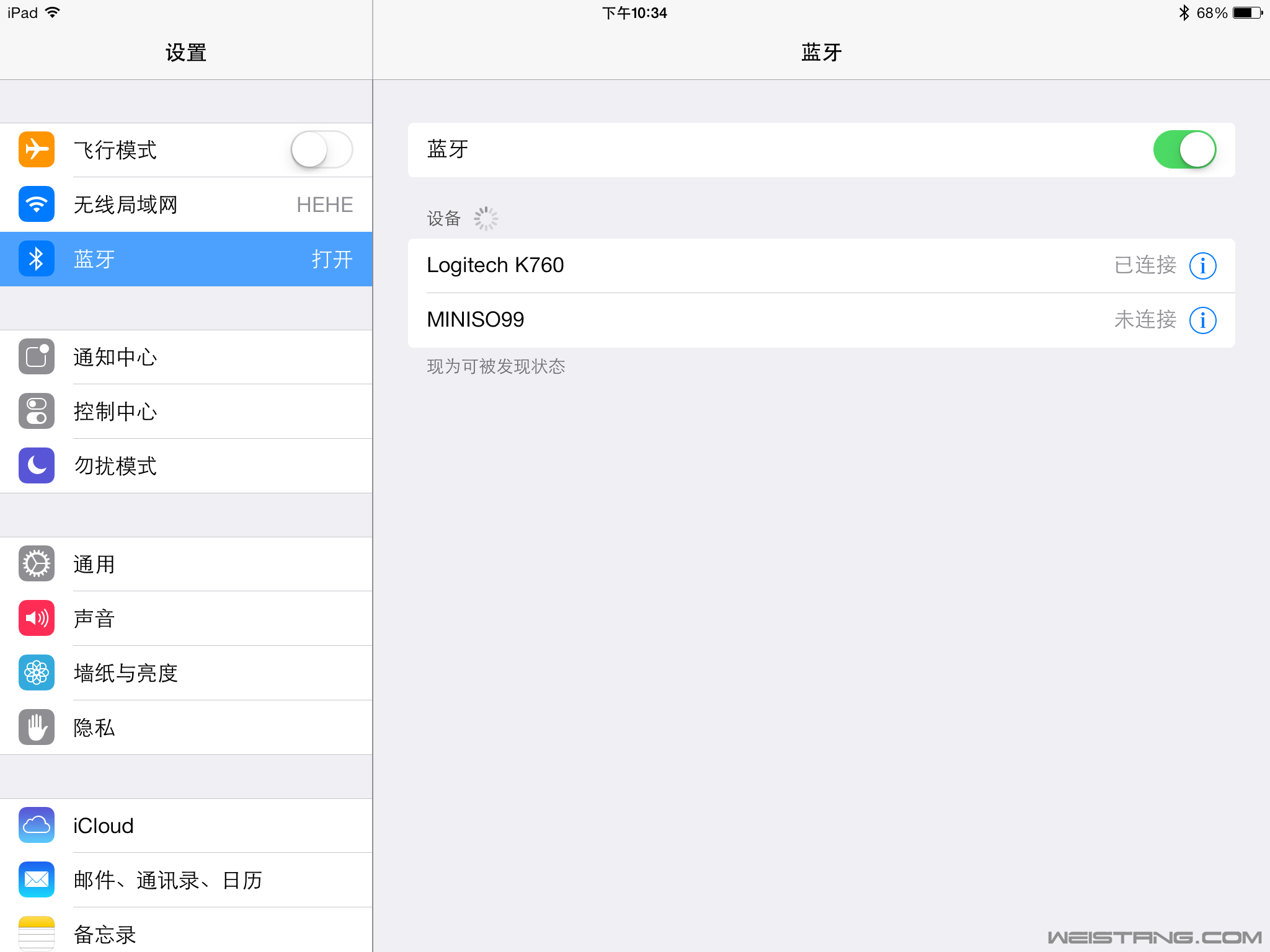Open 邮件、通讯录、日历 settings
The image size is (1270, 952).
[186, 879]
